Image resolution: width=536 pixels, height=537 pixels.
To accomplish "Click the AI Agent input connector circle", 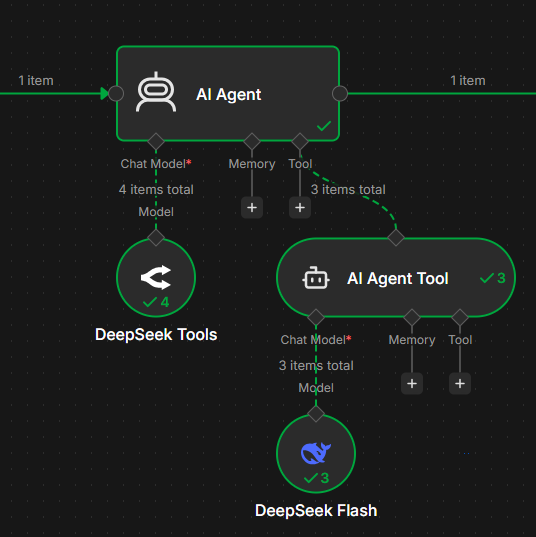I will coord(116,93).
